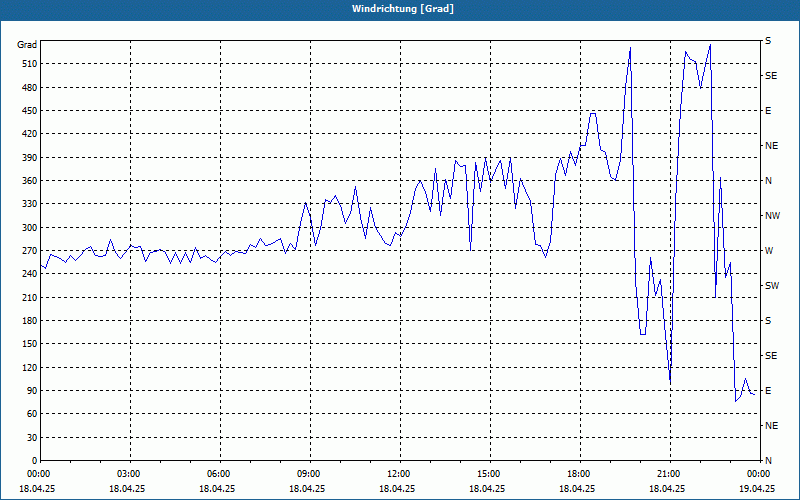Click the 12:00 time label on the x-axis
The width and height of the screenshot is (800, 500).
400,473
